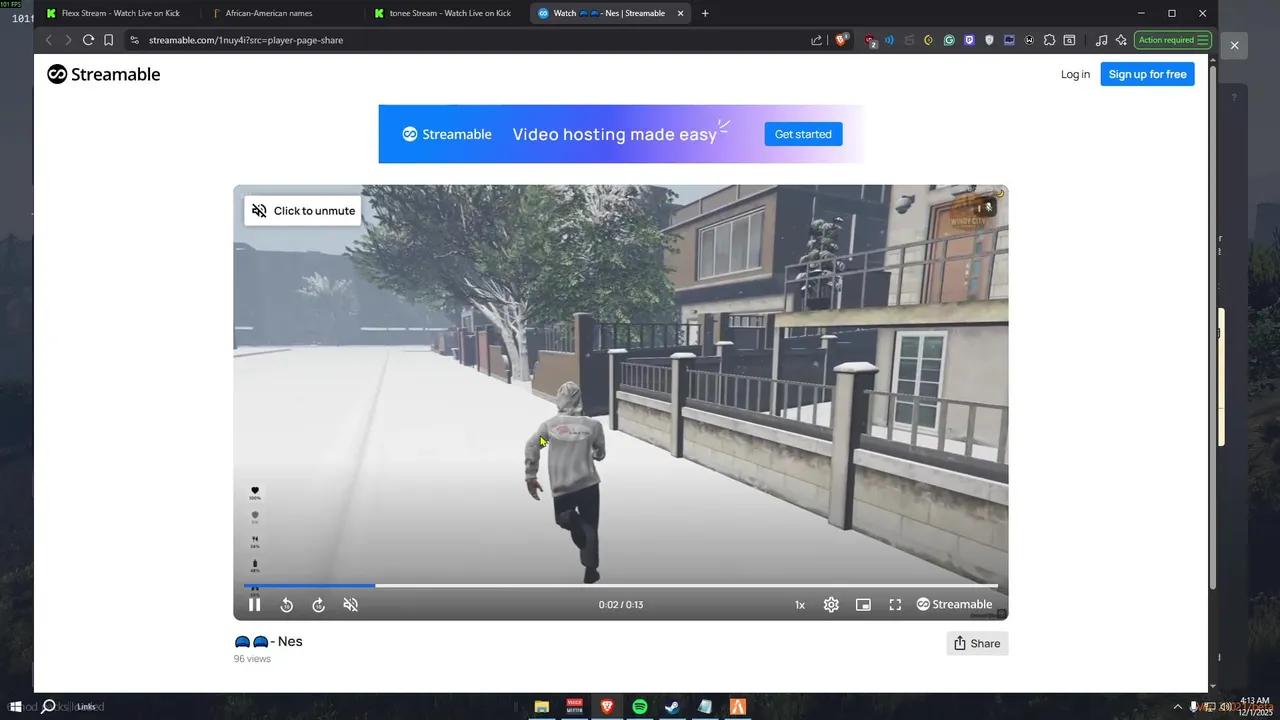Viewport: 1280px width, 720px height.
Task: Click the Sign up for free button
Action: coord(1147,74)
